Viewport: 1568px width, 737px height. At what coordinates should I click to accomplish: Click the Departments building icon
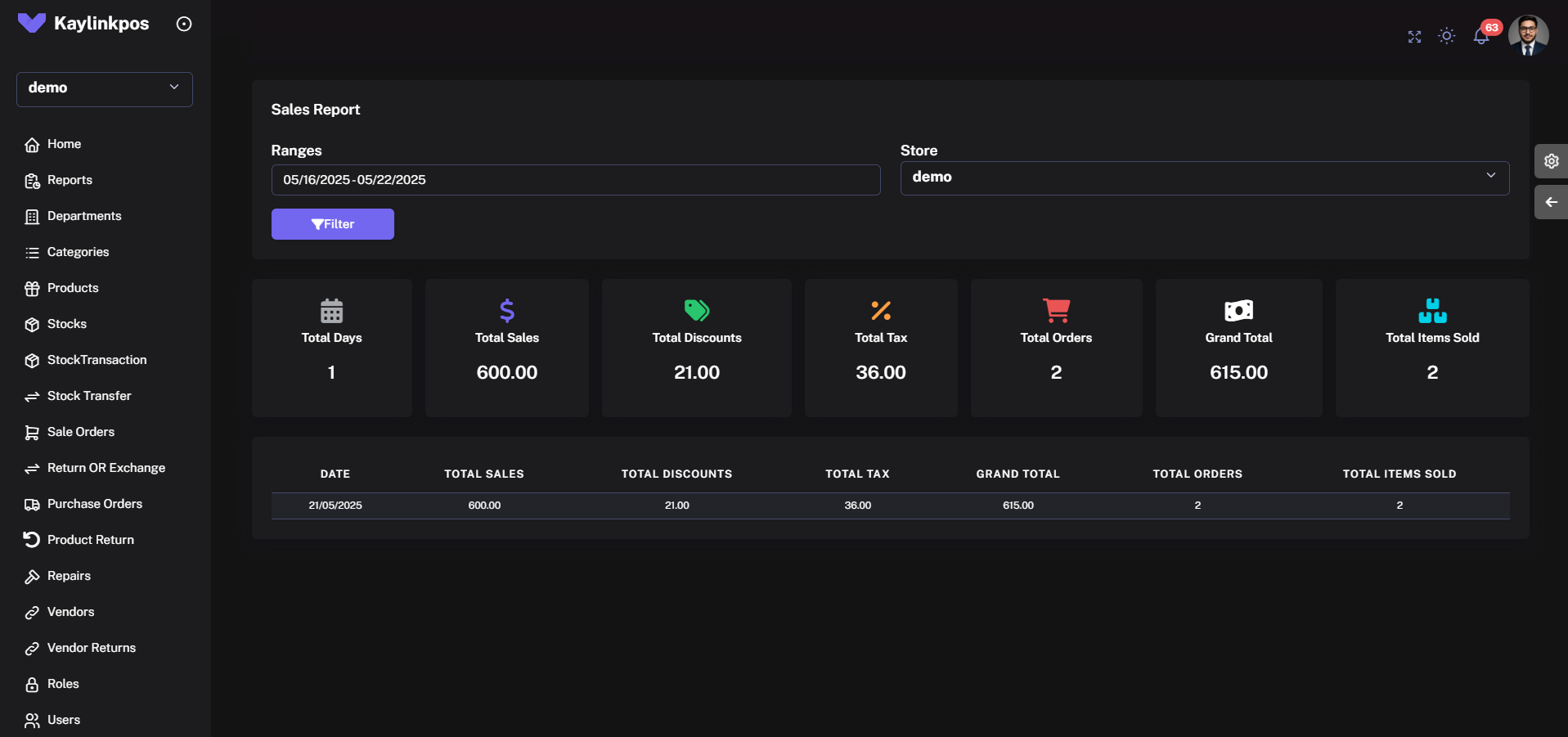[x=32, y=217]
